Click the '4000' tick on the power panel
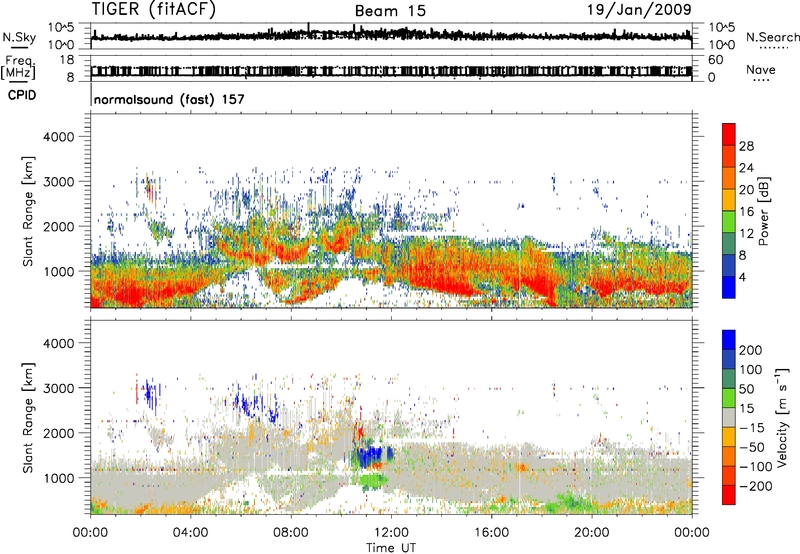This screenshot has width=800, height=554. (x=58, y=137)
